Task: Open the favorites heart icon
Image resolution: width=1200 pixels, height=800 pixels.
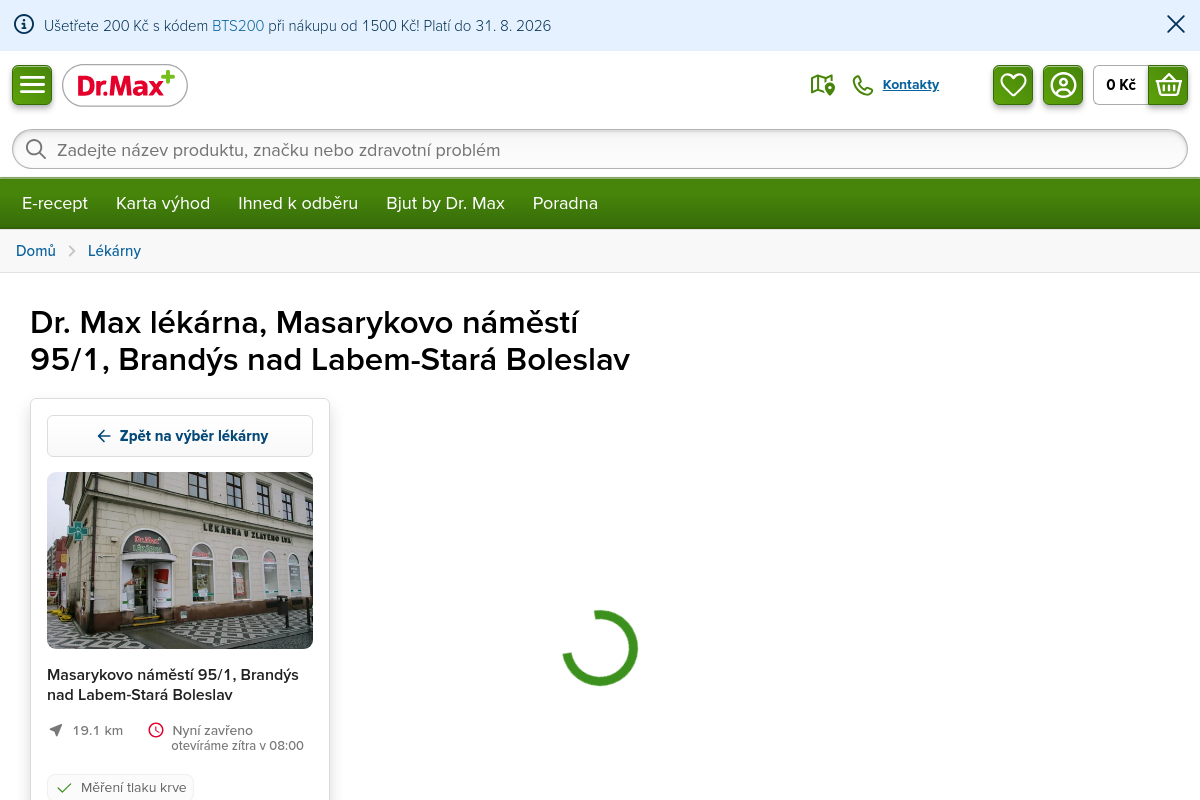Action: [1013, 85]
